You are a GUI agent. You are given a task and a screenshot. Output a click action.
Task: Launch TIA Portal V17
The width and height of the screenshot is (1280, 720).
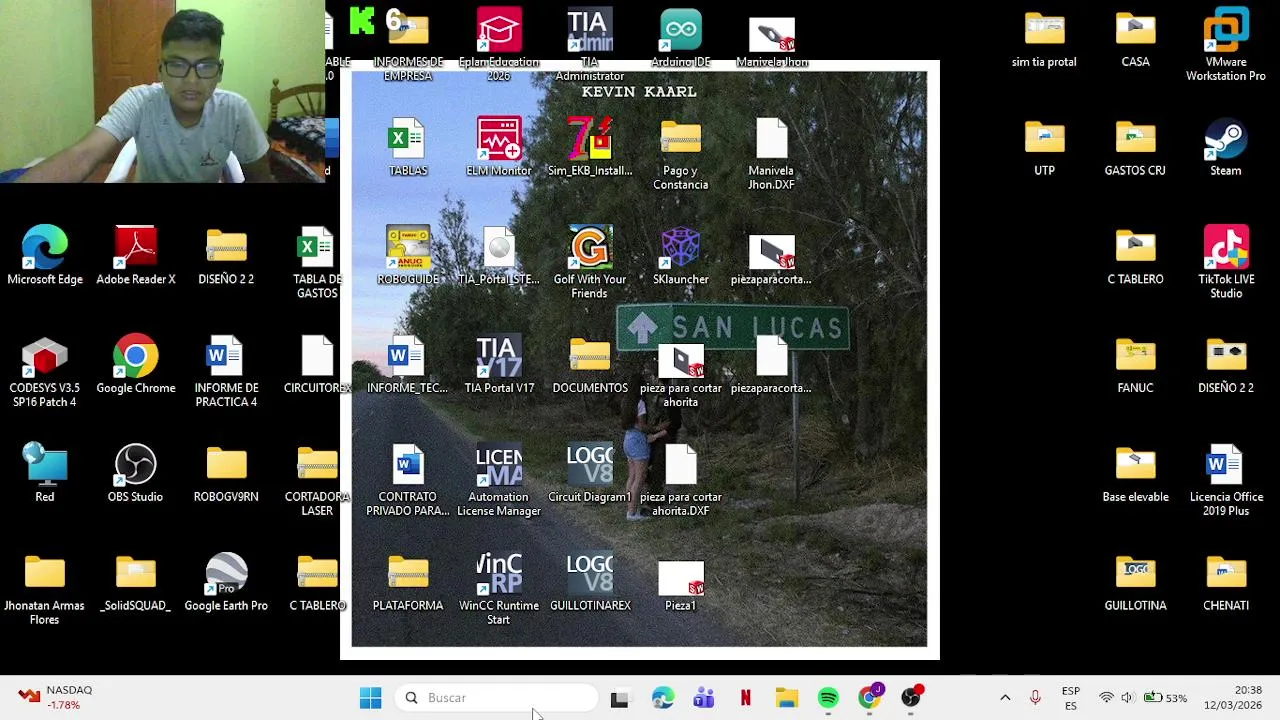[x=499, y=365]
